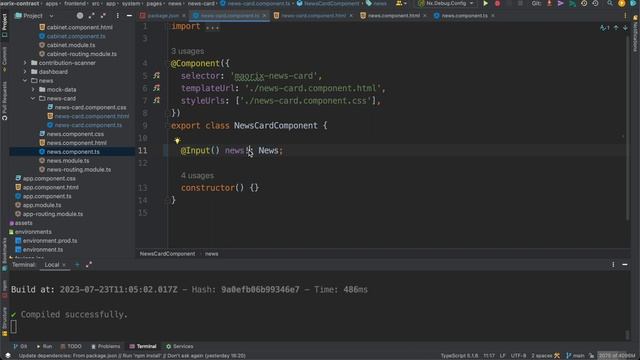Open terminal panel options menu
This screenshot has height=360, width=640.
coord(613,264)
